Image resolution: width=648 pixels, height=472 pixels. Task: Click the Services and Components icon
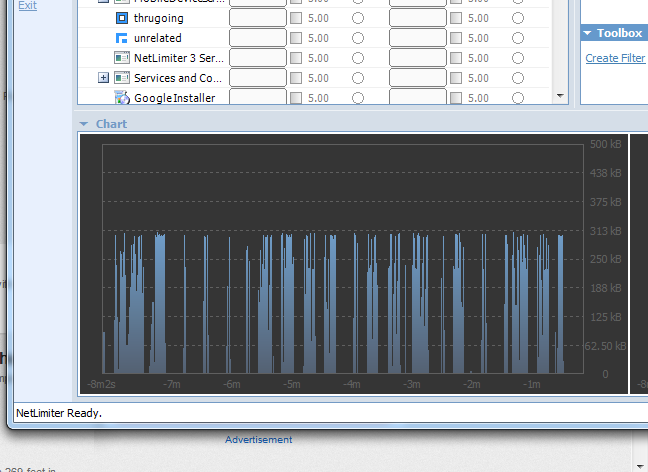122,78
